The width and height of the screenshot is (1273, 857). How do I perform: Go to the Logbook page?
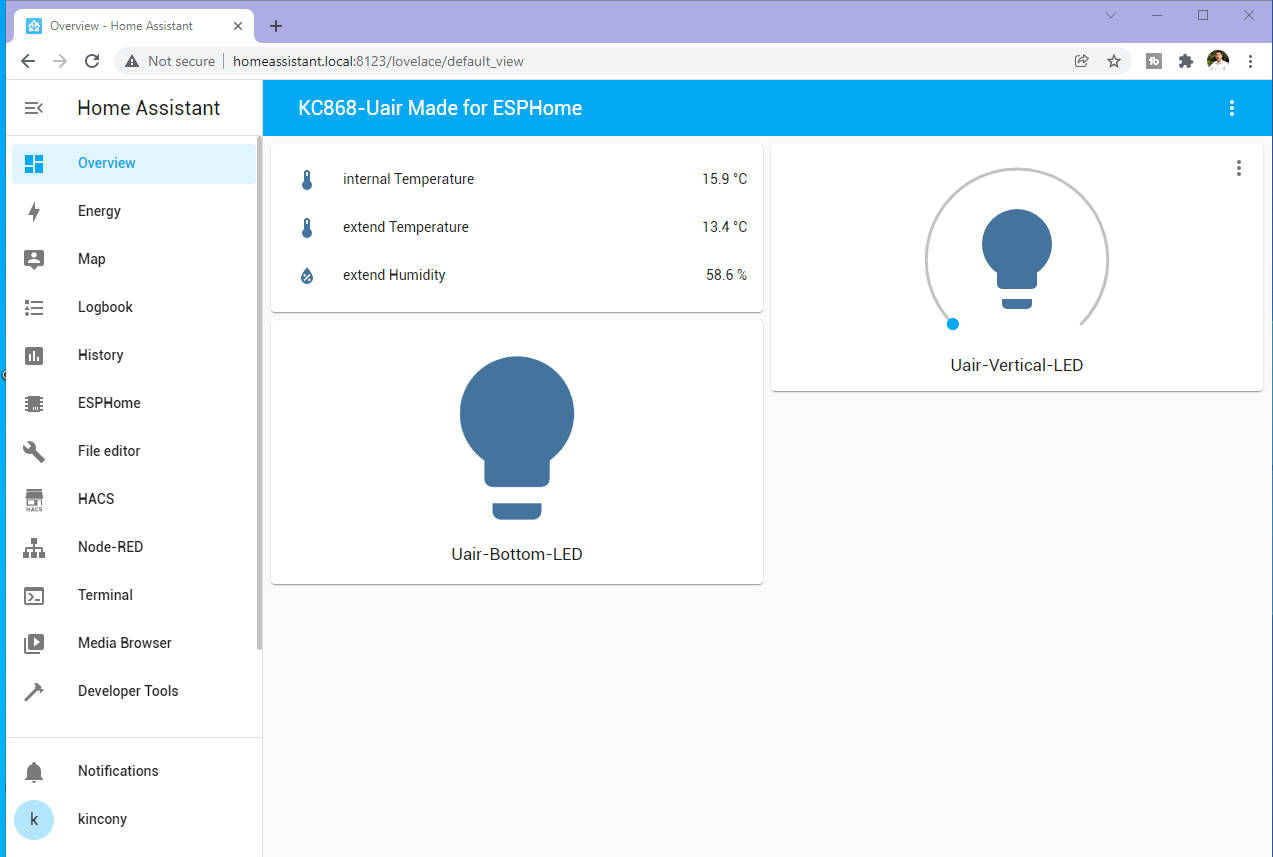105,307
